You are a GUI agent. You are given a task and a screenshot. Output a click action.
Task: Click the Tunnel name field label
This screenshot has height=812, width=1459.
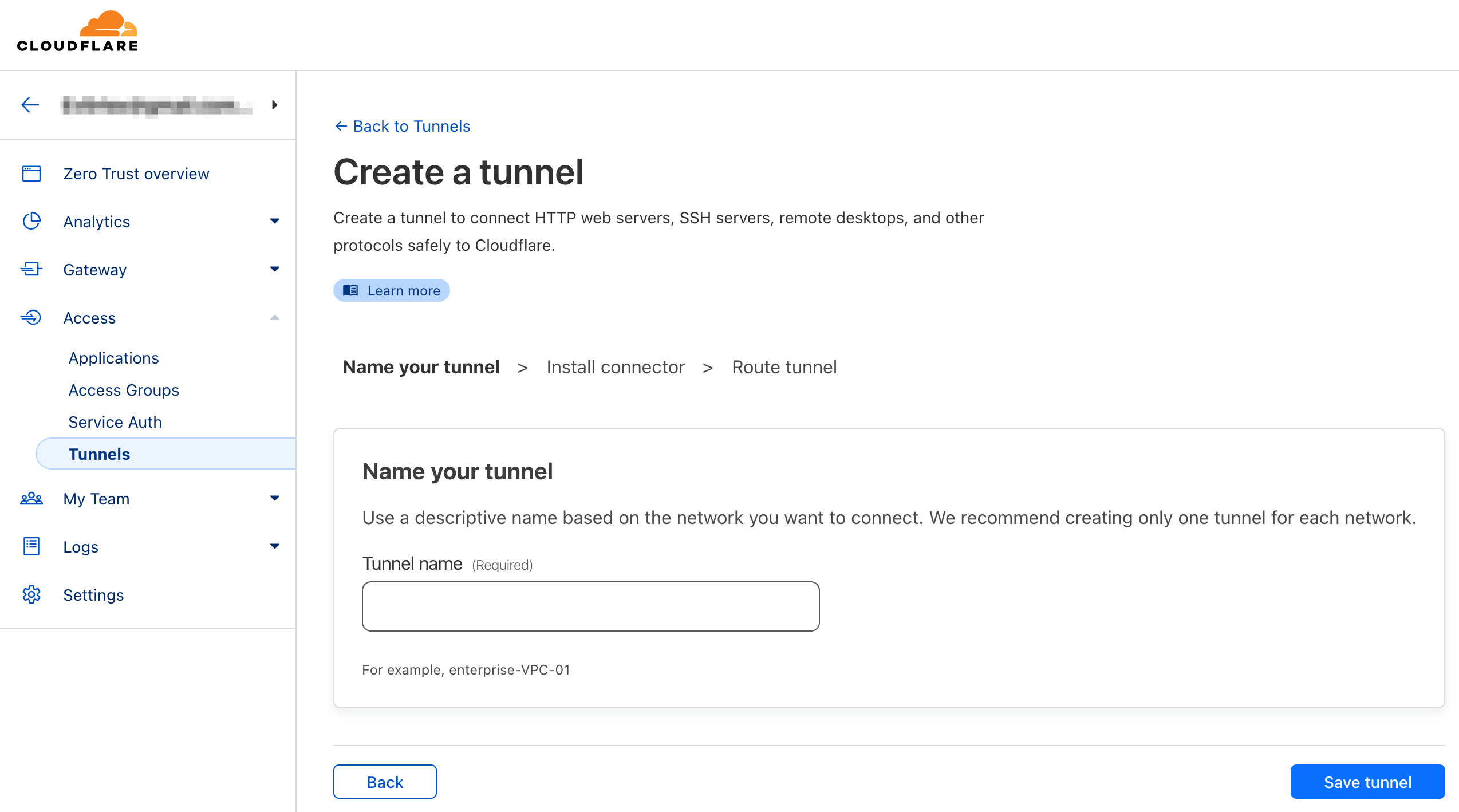click(x=412, y=564)
